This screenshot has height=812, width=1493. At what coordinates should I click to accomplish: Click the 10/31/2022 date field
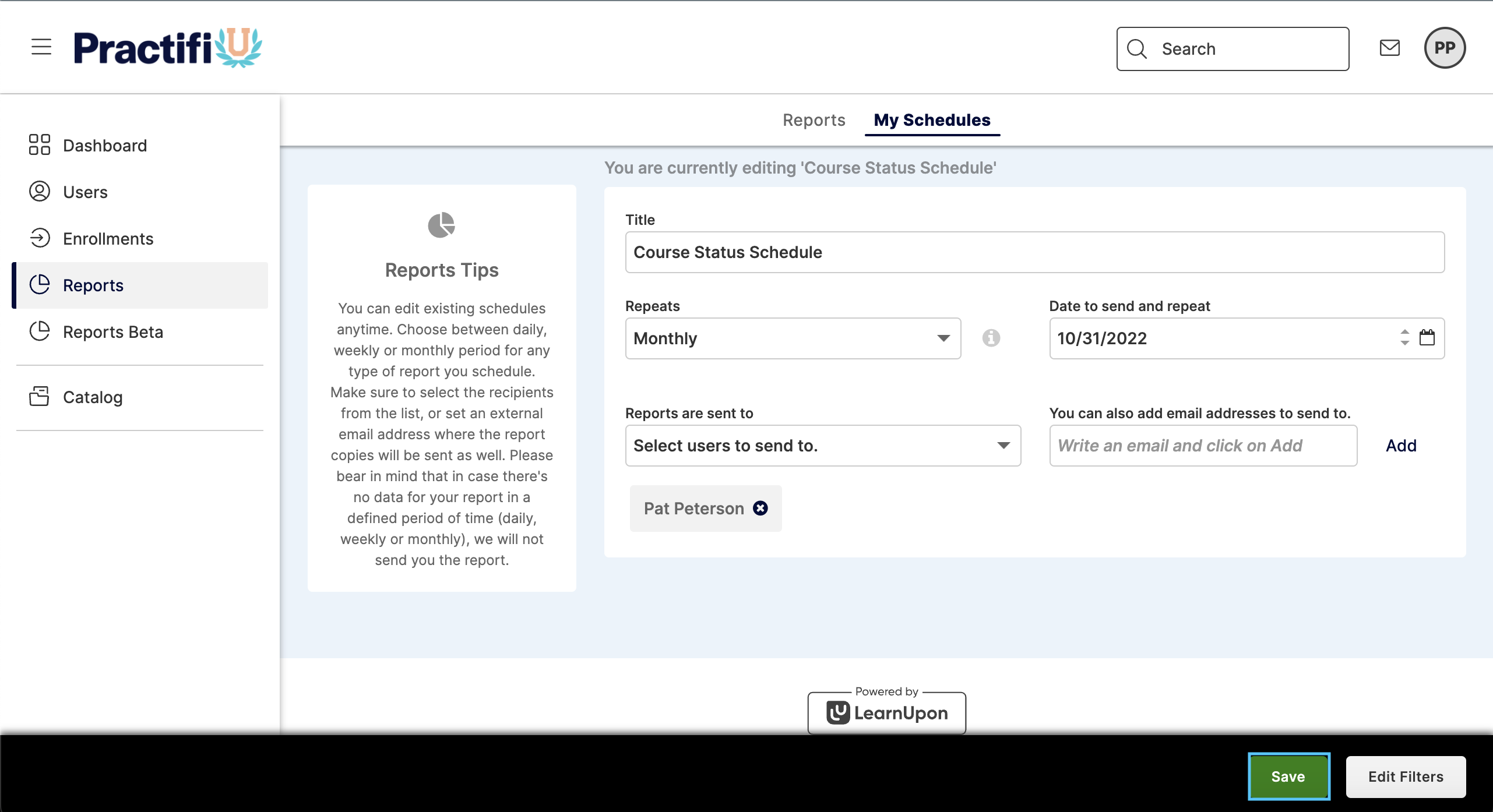[x=1247, y=338]
